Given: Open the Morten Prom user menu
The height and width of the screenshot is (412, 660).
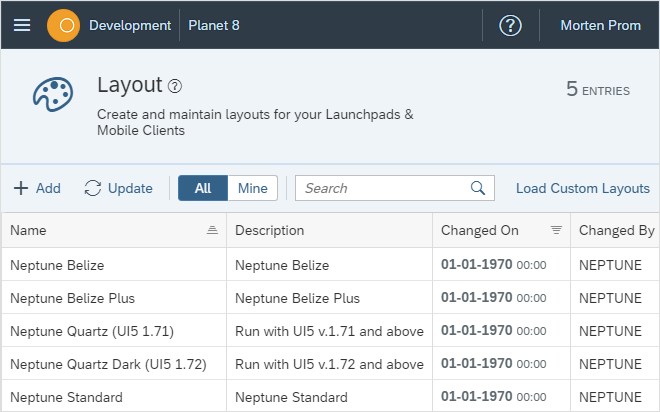Looking at the screenshot, I should [x=600, y=25].
